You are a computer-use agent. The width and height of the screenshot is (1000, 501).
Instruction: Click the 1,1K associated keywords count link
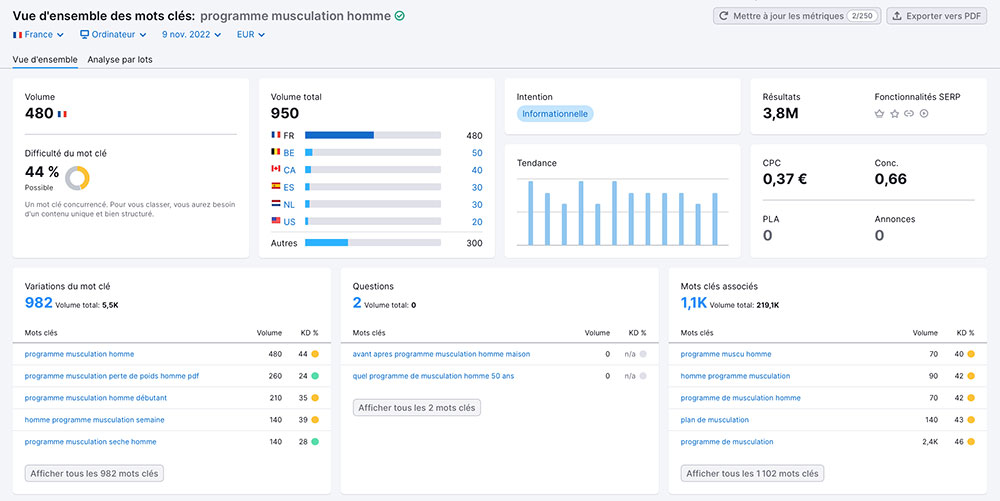[x=694, y=303]
